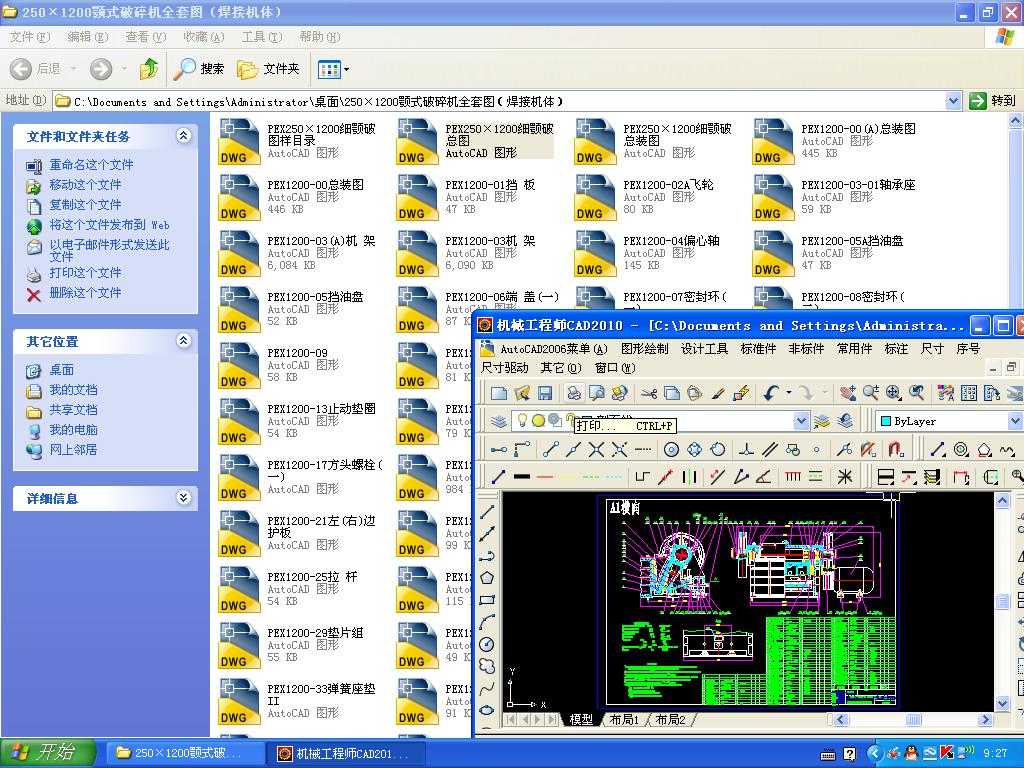
Task: Select the Polyline tool in the draw toolbar
Action: click(487, 556)
